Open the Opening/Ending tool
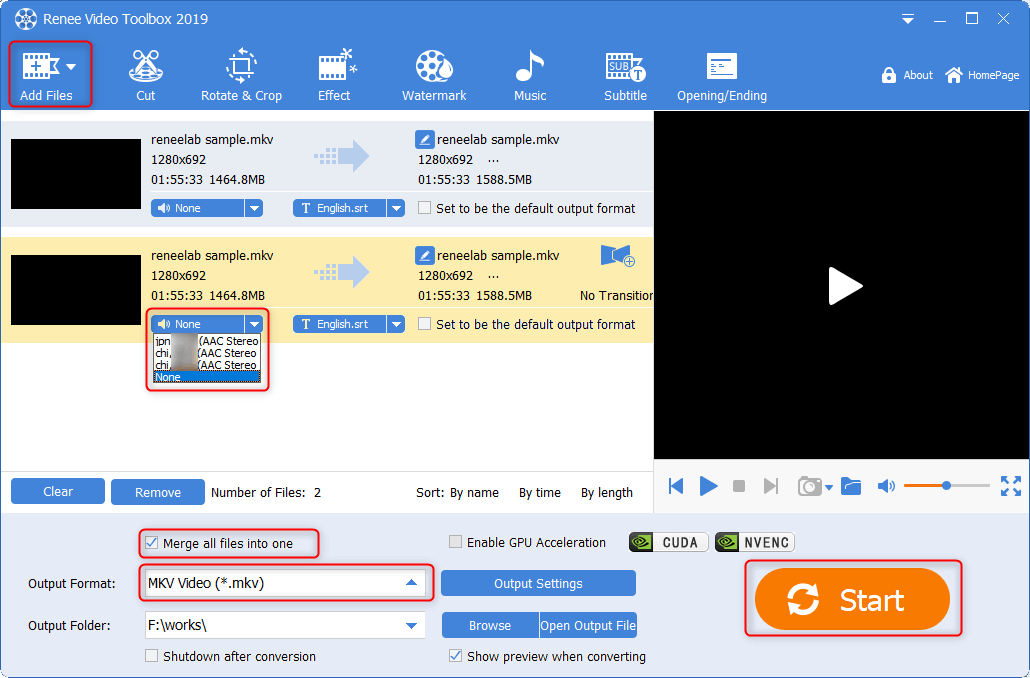 (721, 76)
